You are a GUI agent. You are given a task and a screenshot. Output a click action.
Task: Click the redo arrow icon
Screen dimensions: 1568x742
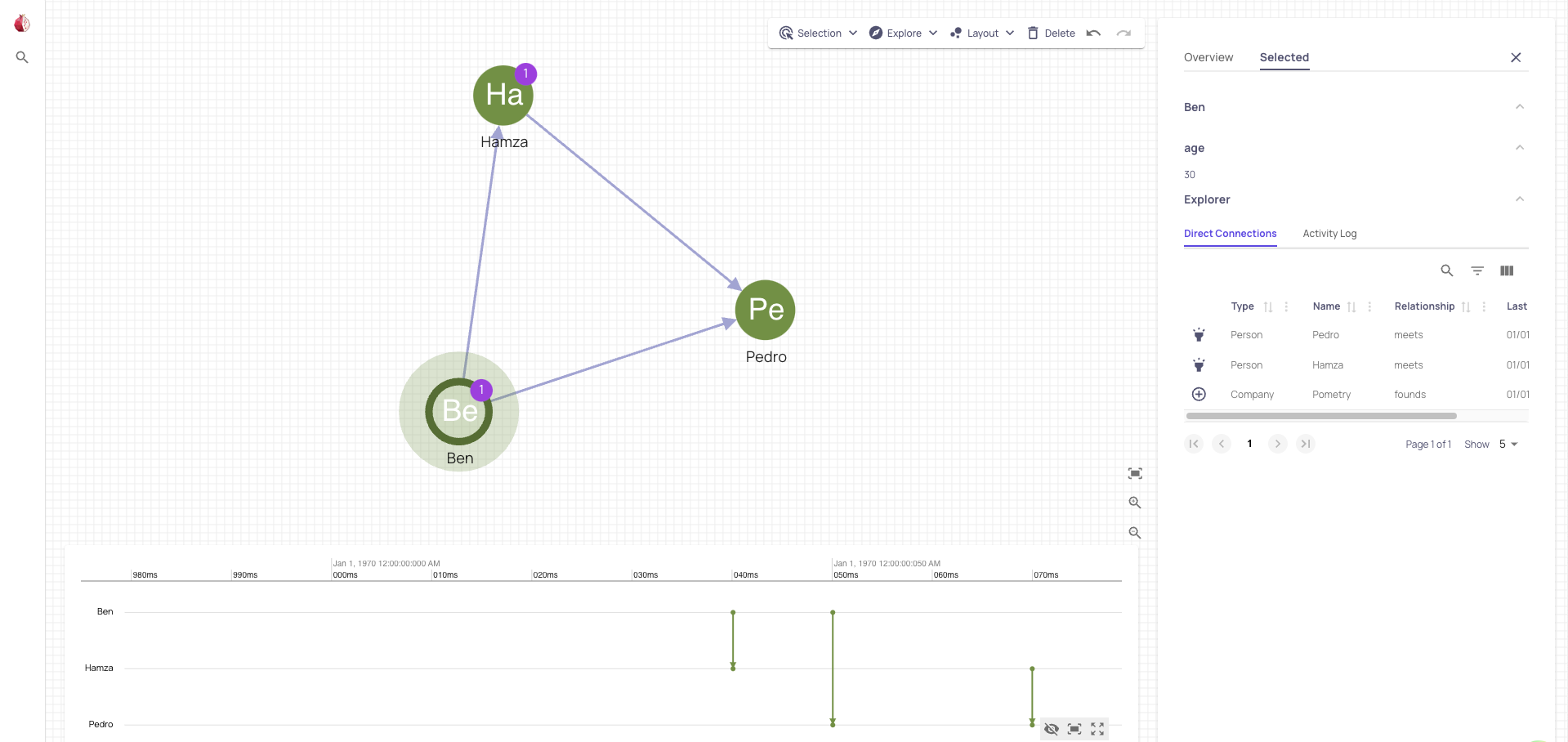click(1124, 34)
